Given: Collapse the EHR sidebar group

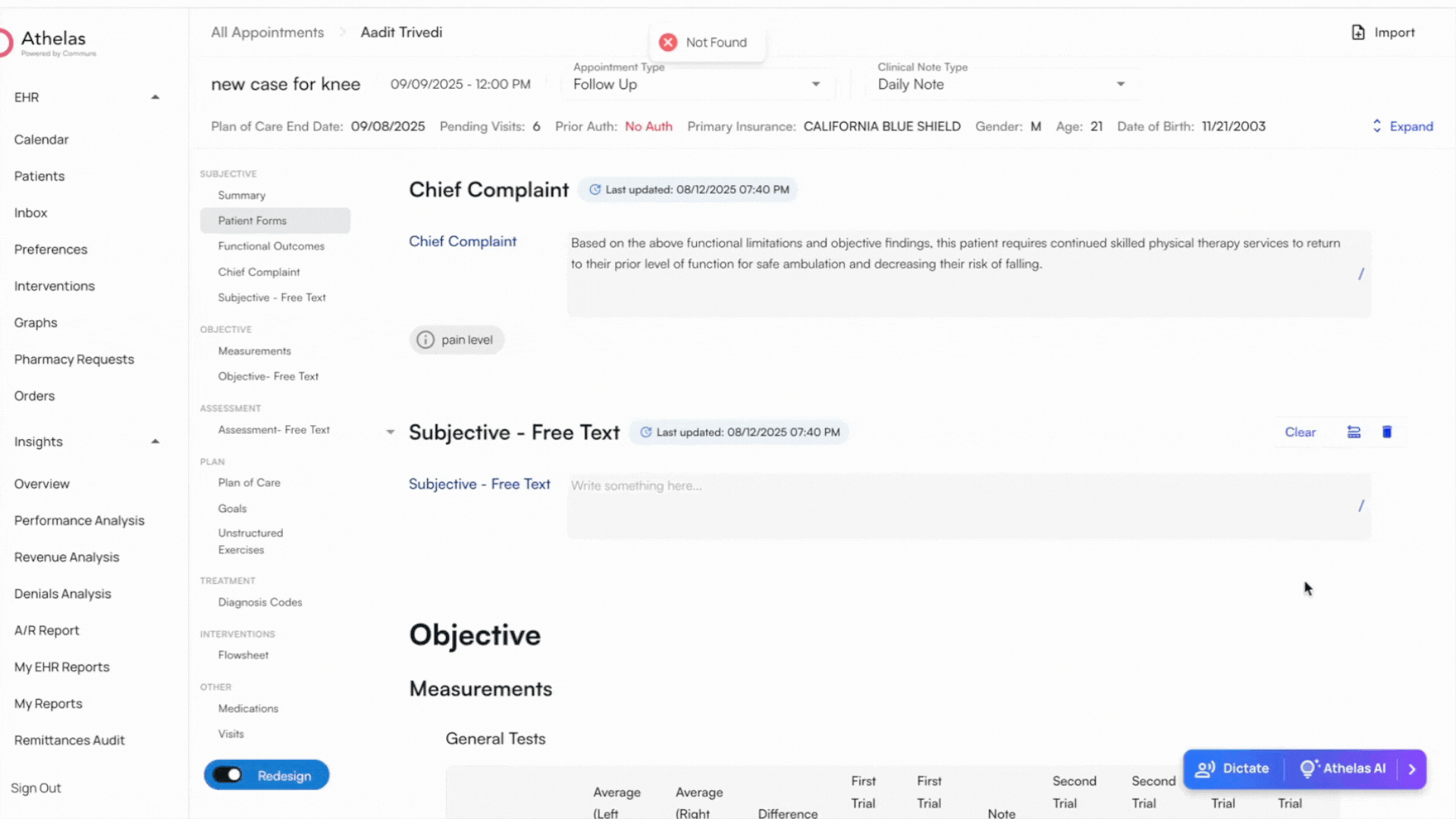Looking at the screenshot, I should (155, 97).
